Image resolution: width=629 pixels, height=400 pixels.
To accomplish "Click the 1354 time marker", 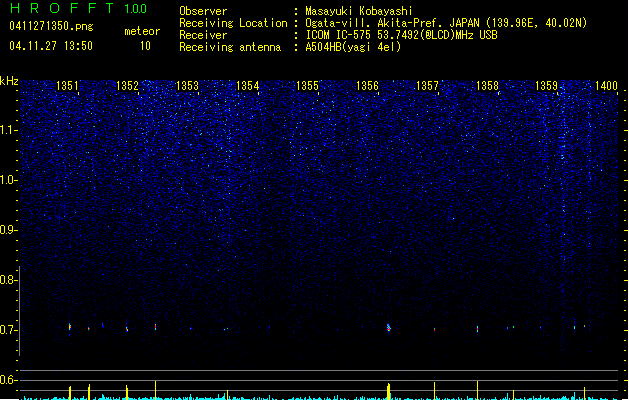I will (248, 86).
